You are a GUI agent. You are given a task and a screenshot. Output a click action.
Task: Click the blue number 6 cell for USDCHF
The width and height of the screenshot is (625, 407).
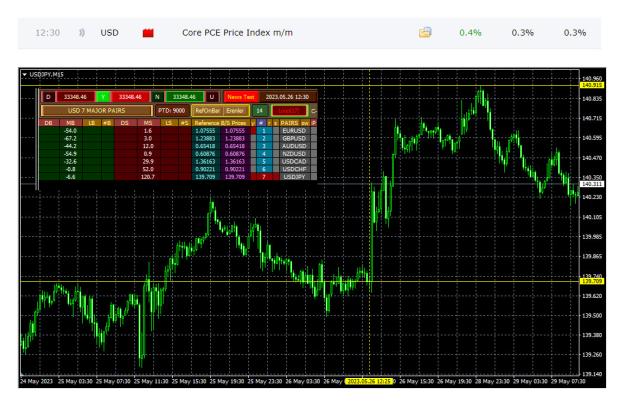(x=264, y=169)
